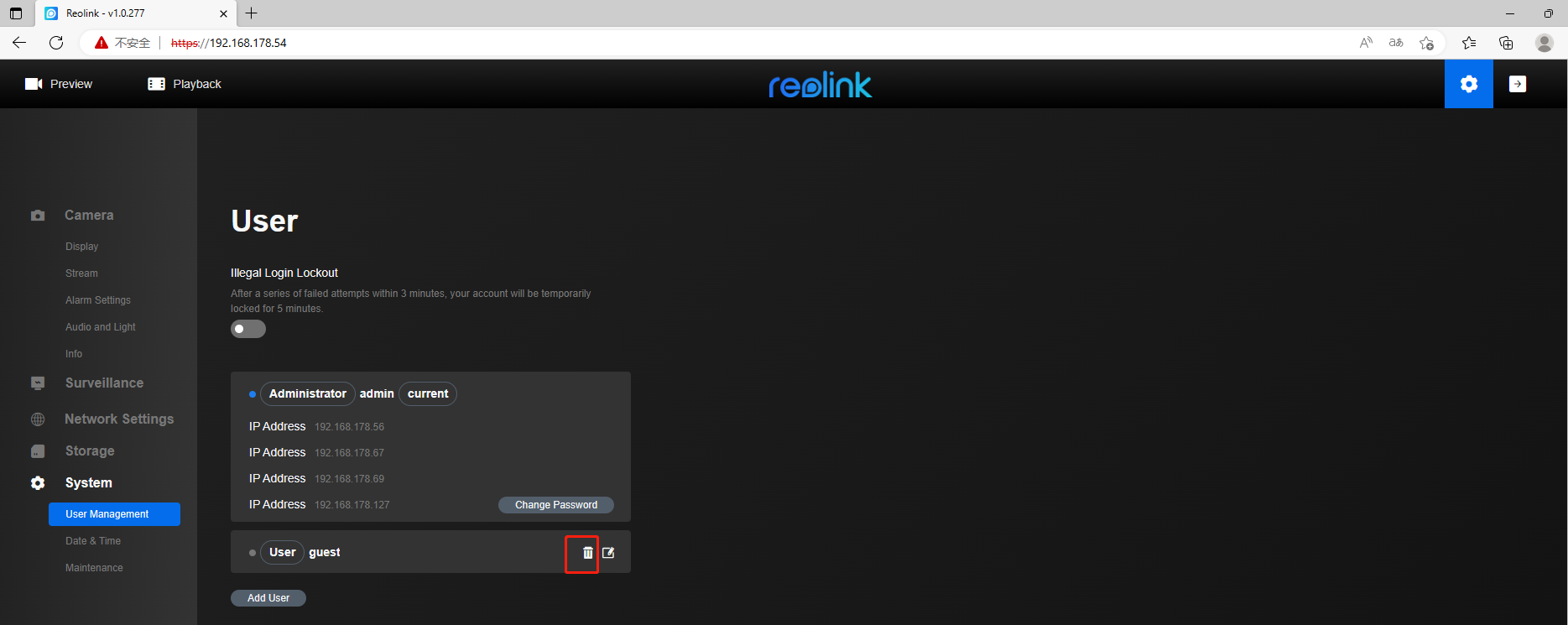
Task: Click IP address 192.168.178.69
Action: tap(350, 479)
